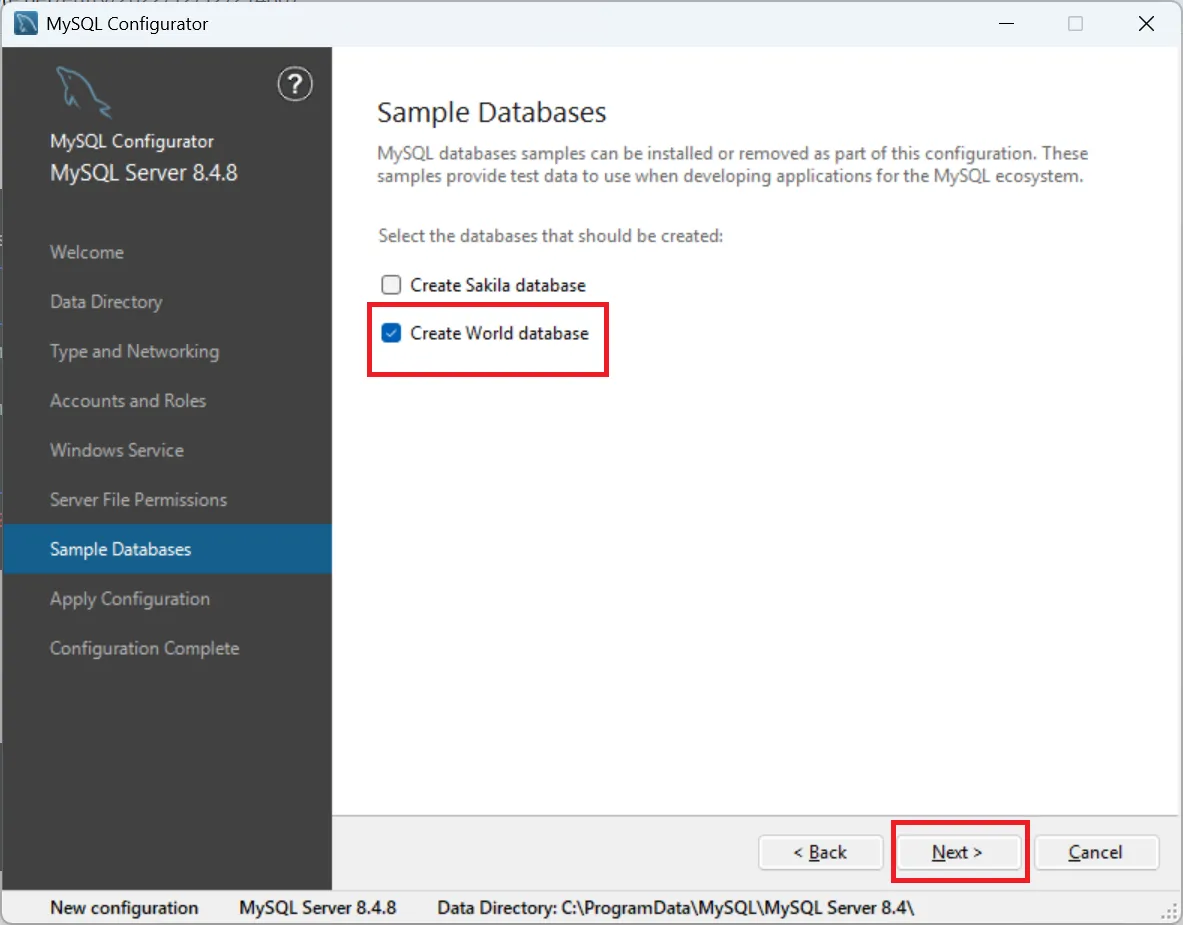Viewport: 1183px width, 925px height.
Task: Click 'New configuration' in status bar
Action: tap(124, 908)
